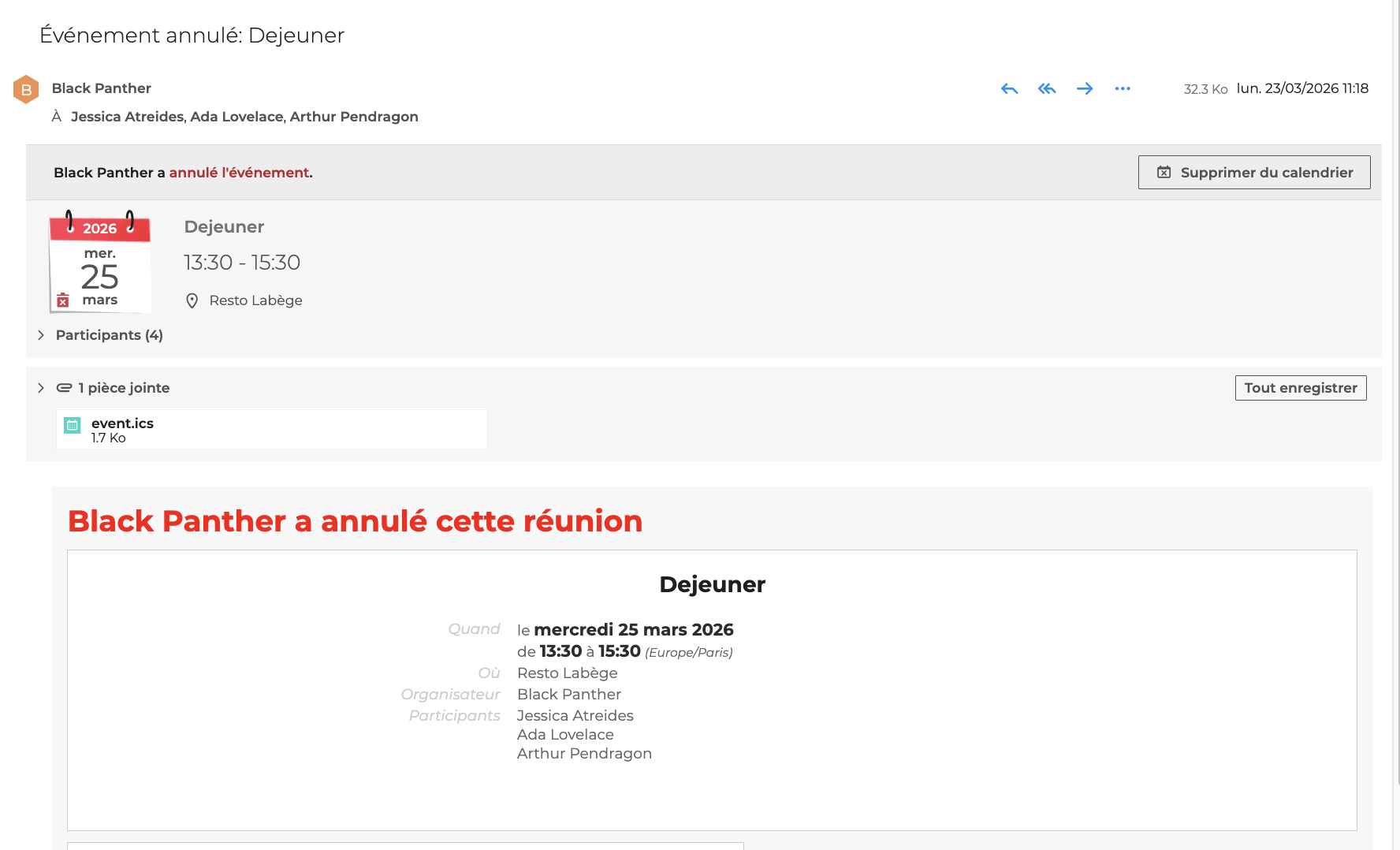Forward this message with the right arrow
This screenshot has height=850, width=1400.
(1085, 89)
